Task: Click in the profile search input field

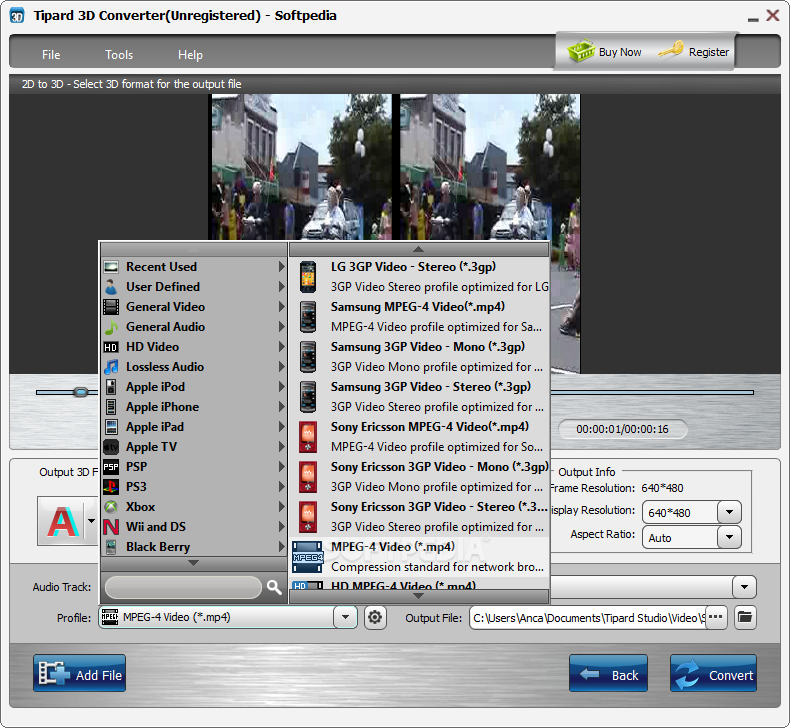Action: click(x=183, y=587)
